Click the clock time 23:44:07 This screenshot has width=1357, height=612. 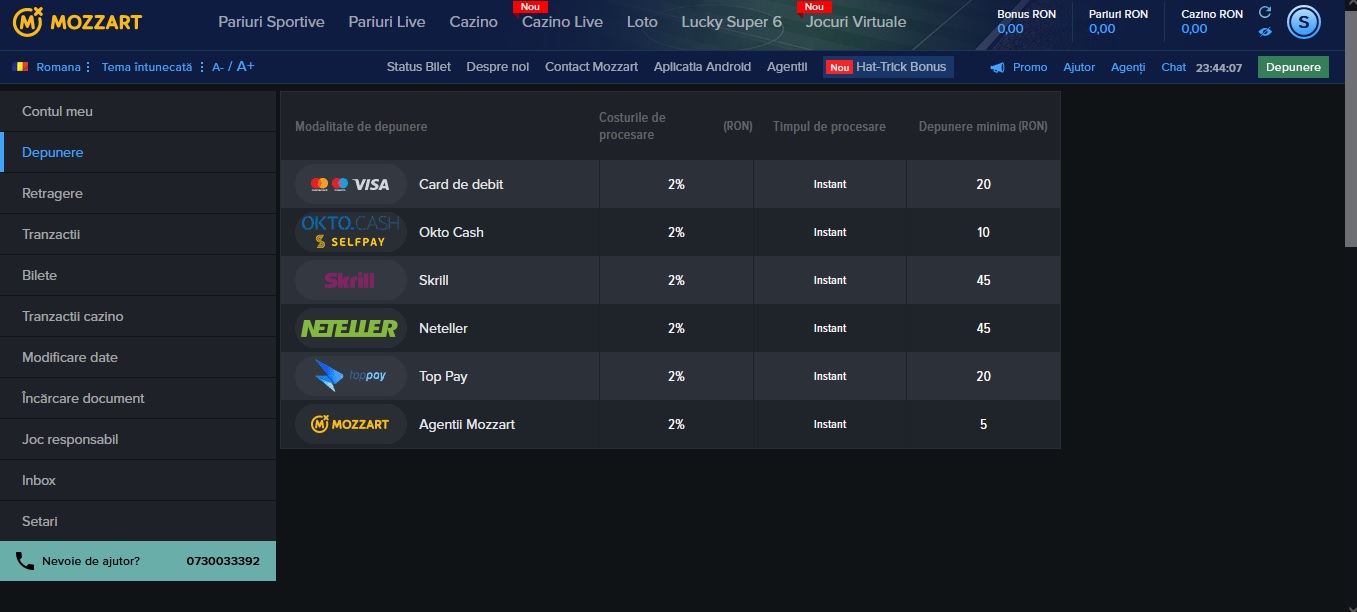(1219, 68)
